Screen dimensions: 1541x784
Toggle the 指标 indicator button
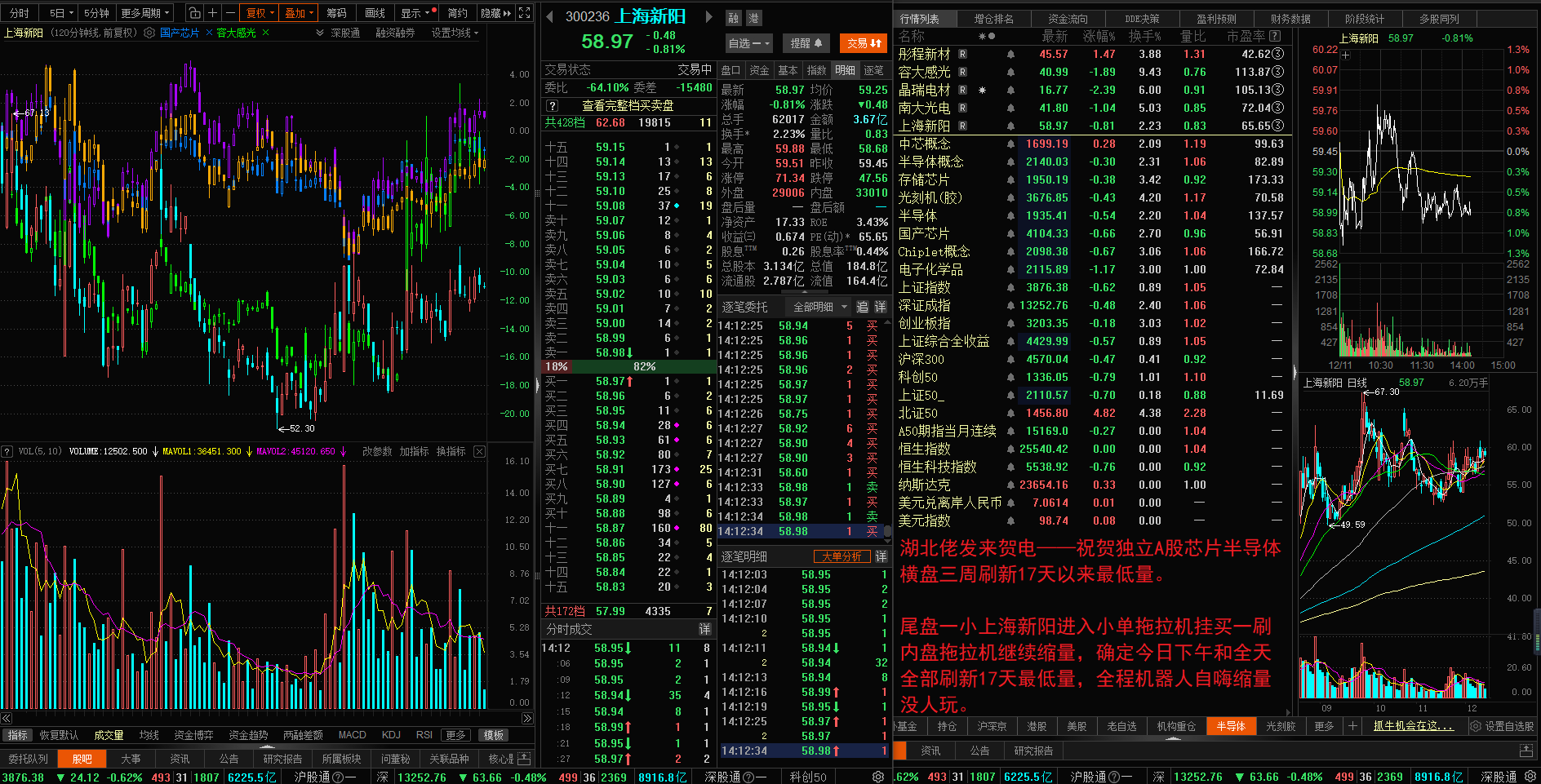coord(17,735)
